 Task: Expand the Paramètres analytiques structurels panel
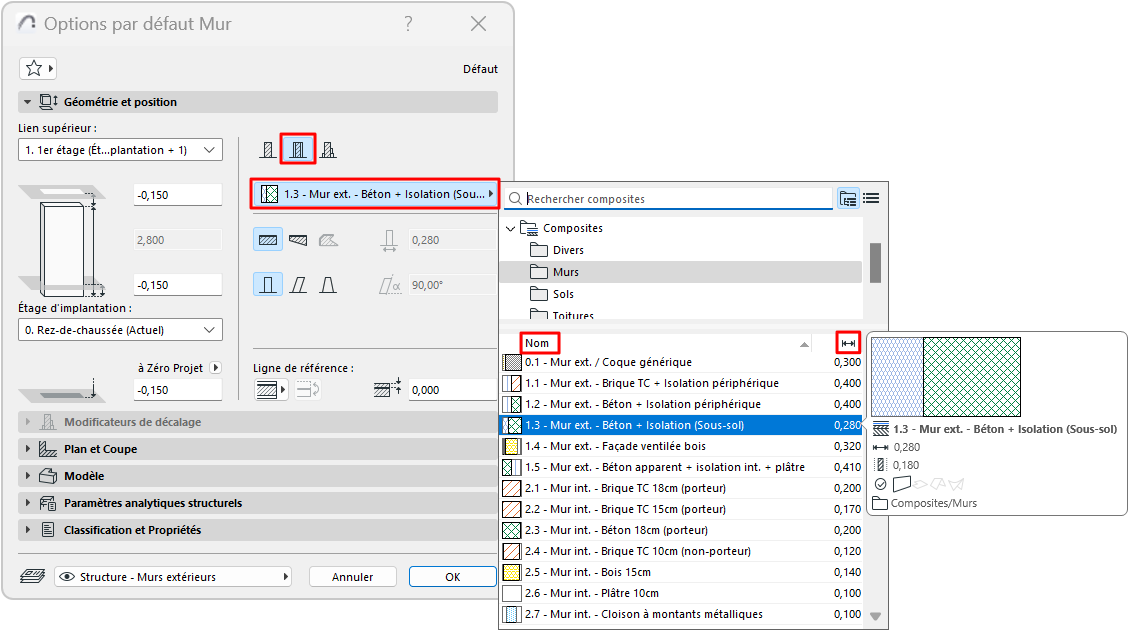point(258,503)
